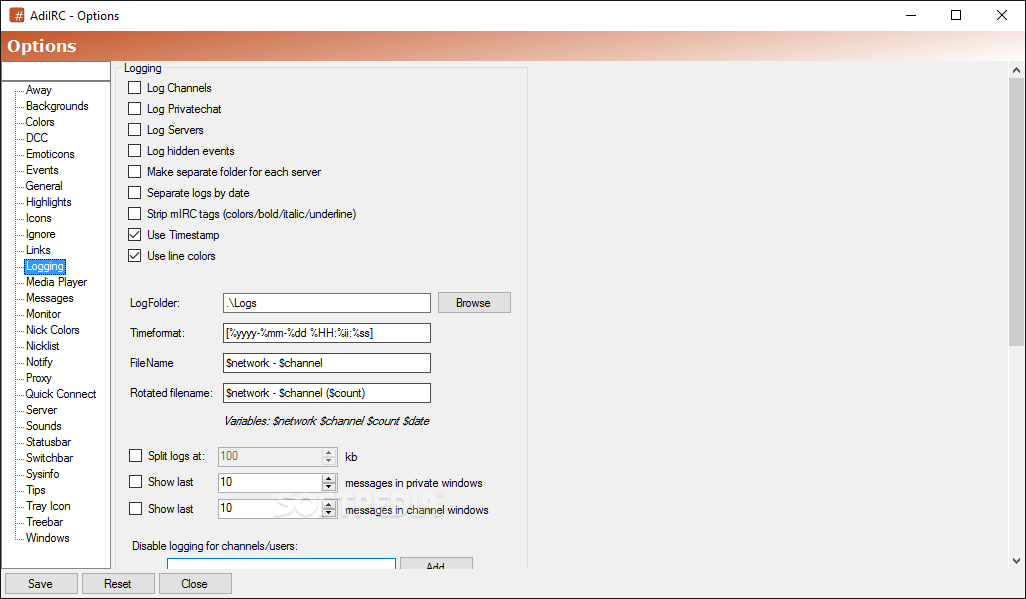1026x599 pixels.
Task: Open Tips settings
Action: (36, 490)
